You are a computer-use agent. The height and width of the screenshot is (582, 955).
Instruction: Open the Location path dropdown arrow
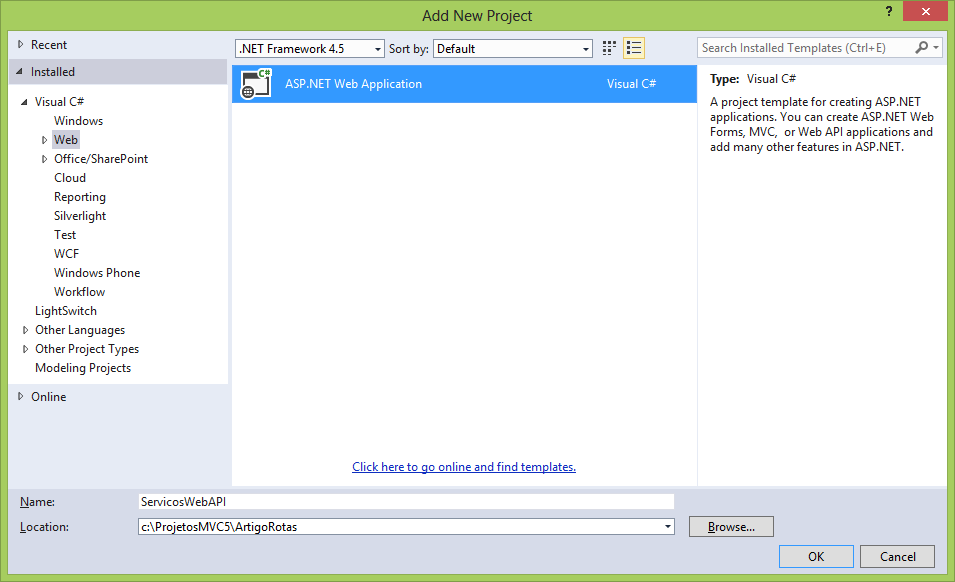click(x=668, y=527)
